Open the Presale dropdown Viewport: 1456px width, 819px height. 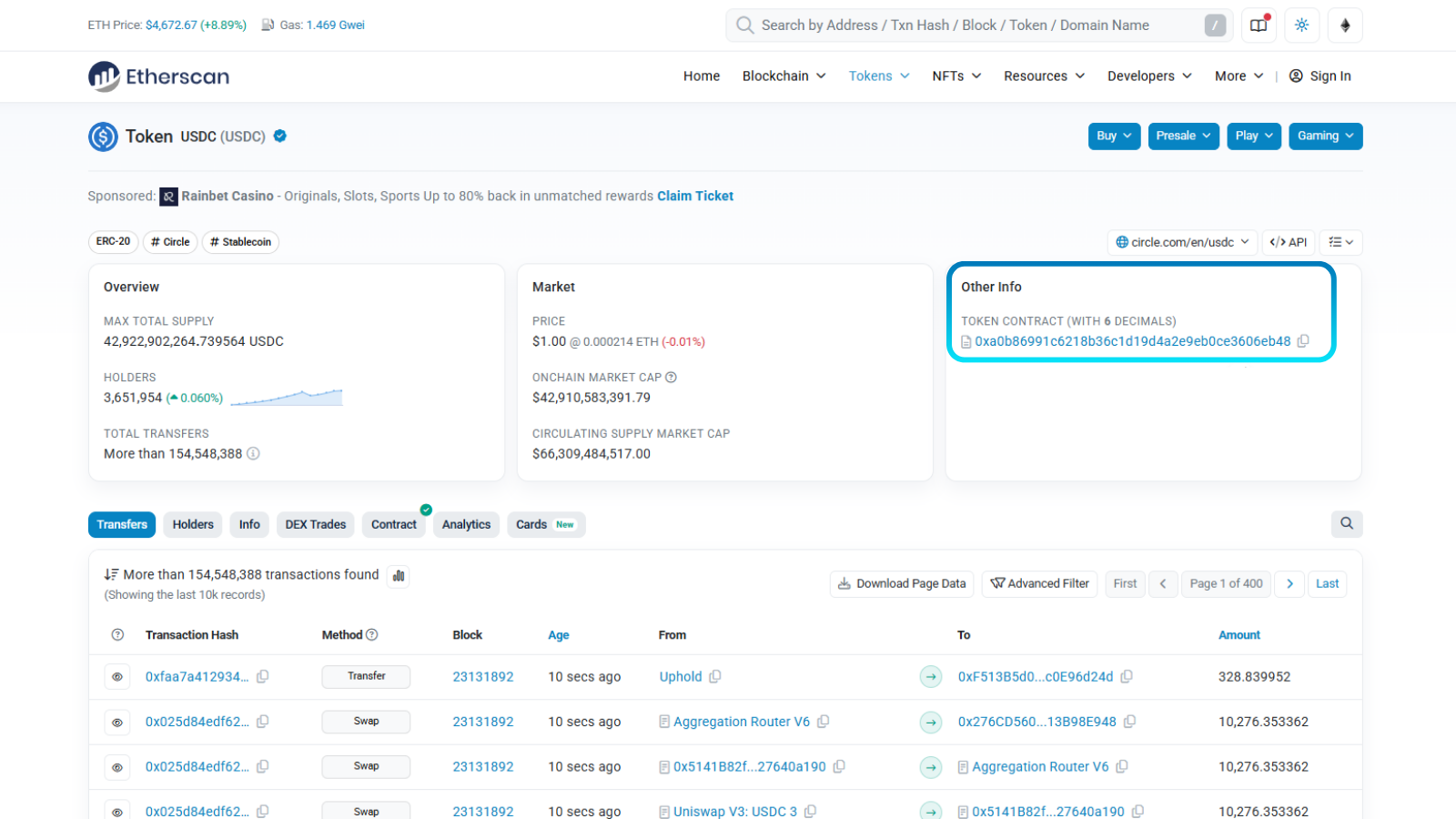pos(1183,136)
